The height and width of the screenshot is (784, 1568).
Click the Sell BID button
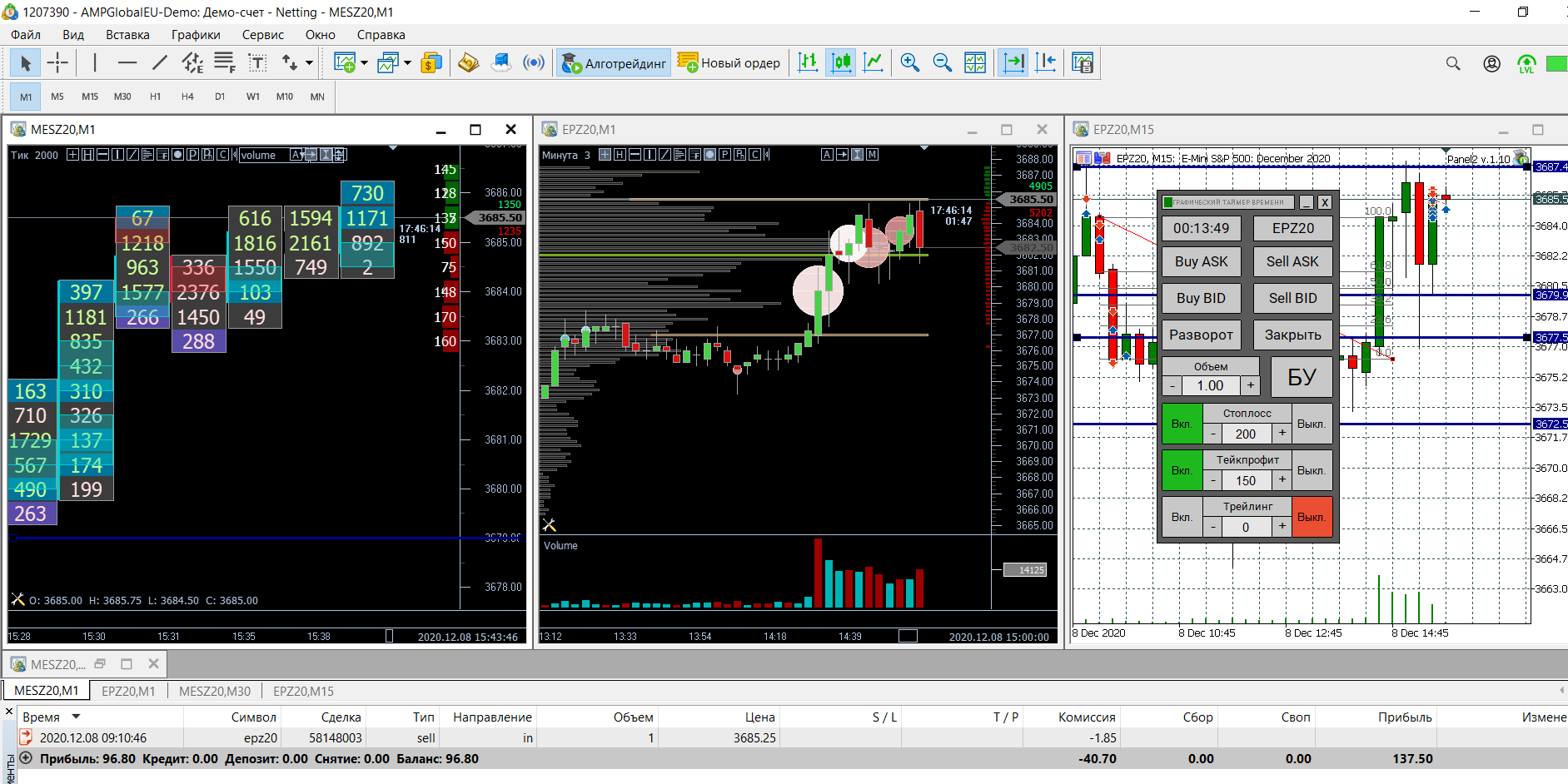[1292, 298]
